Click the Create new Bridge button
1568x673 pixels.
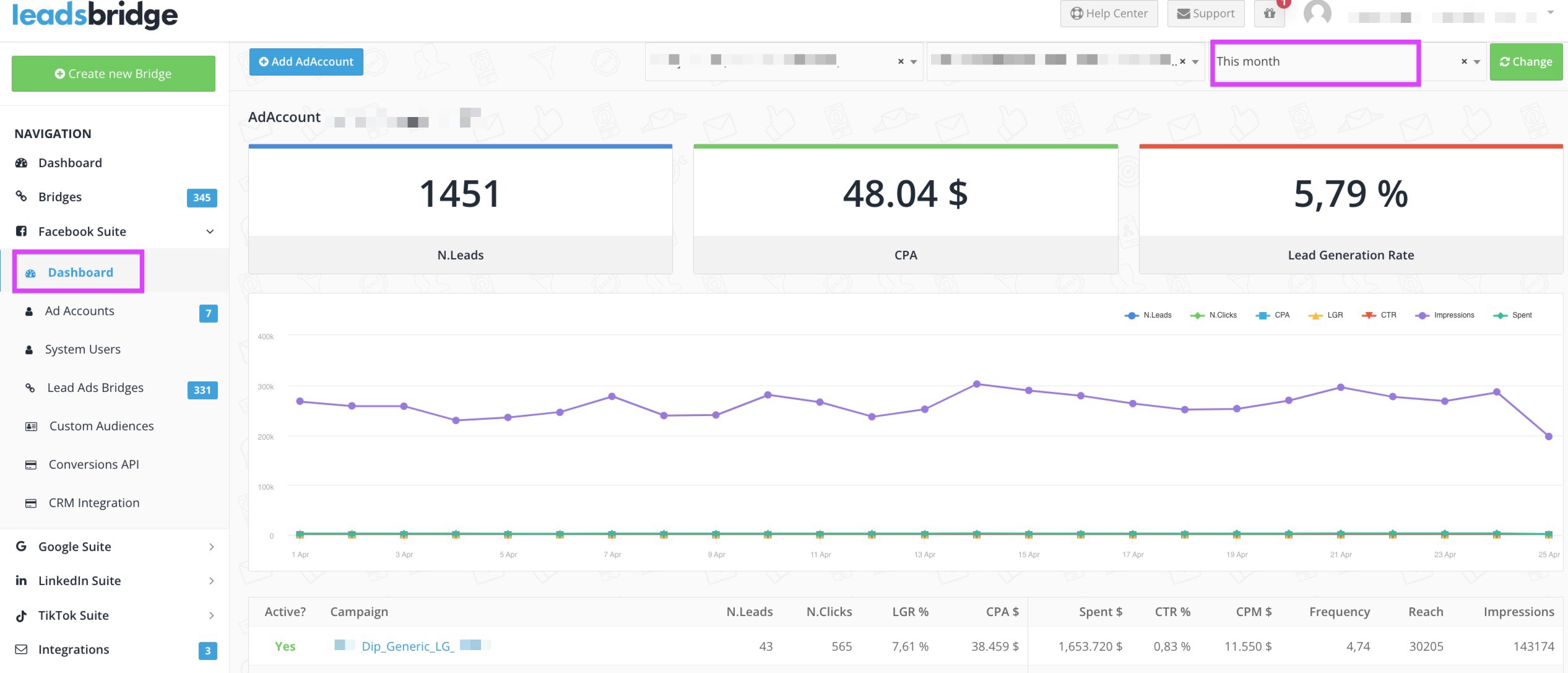[x=113, y=74]
